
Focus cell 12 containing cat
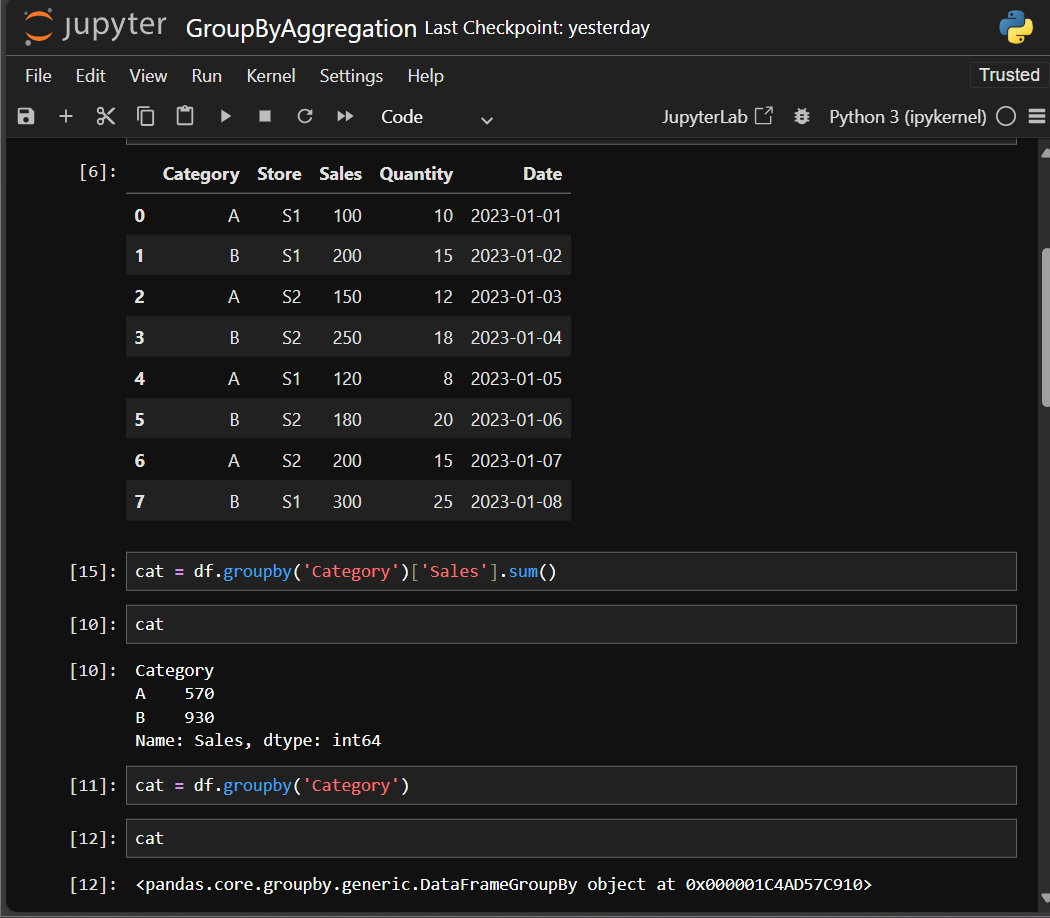(571, 838)
